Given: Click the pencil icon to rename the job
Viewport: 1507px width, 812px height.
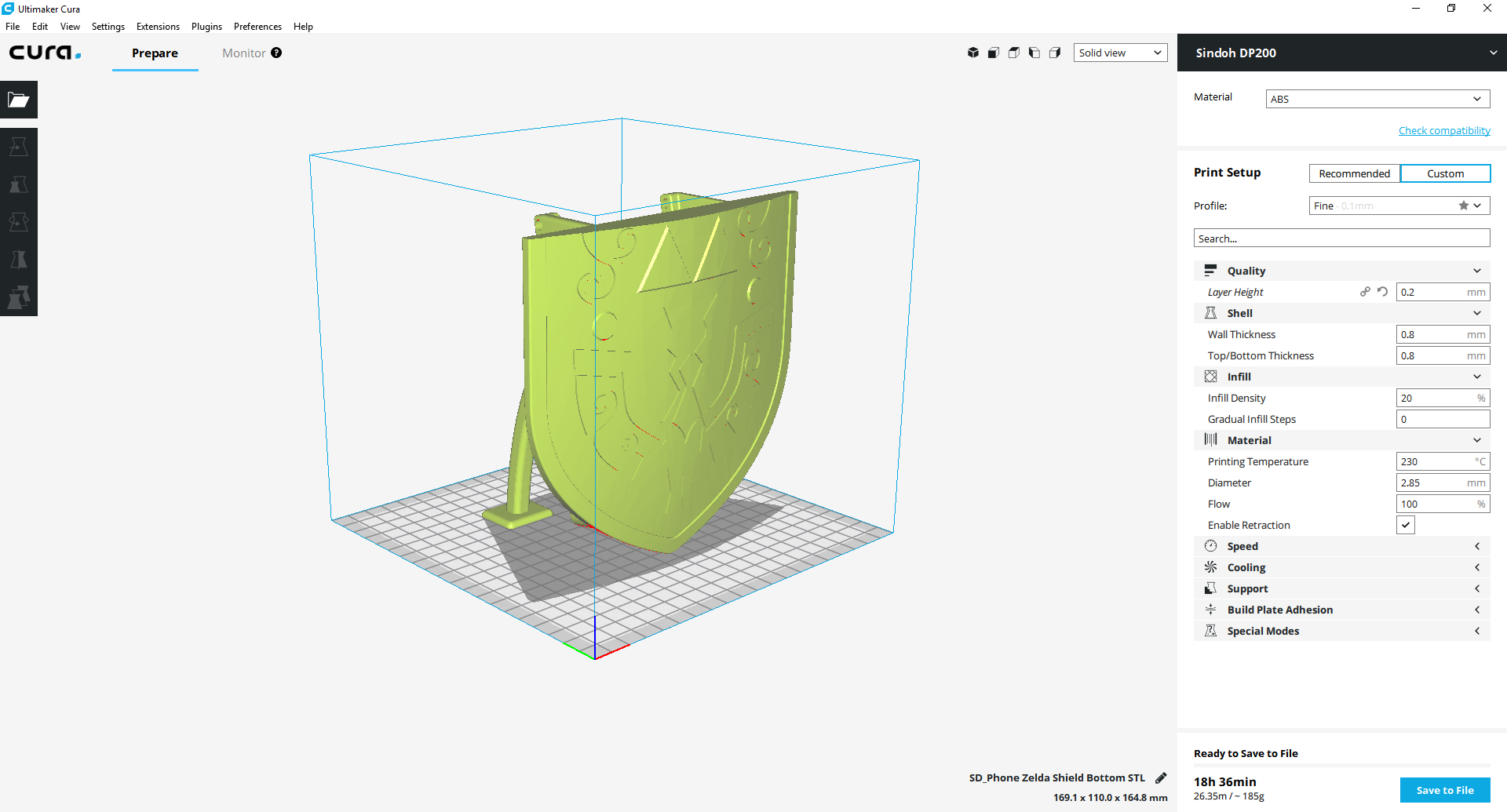Looking at the screenshot, I should click(x=1161, y=777).
